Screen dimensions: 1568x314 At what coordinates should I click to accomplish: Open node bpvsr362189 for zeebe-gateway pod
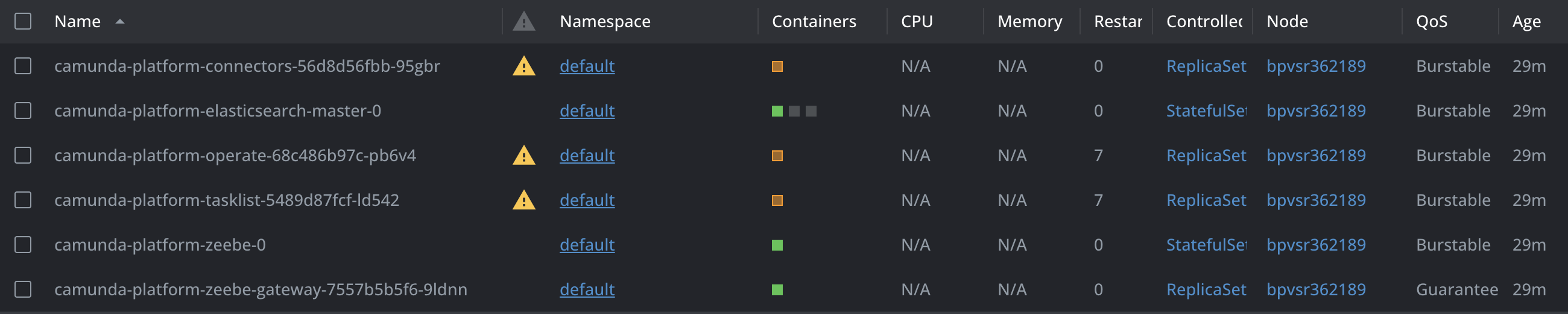(1316, 290)
